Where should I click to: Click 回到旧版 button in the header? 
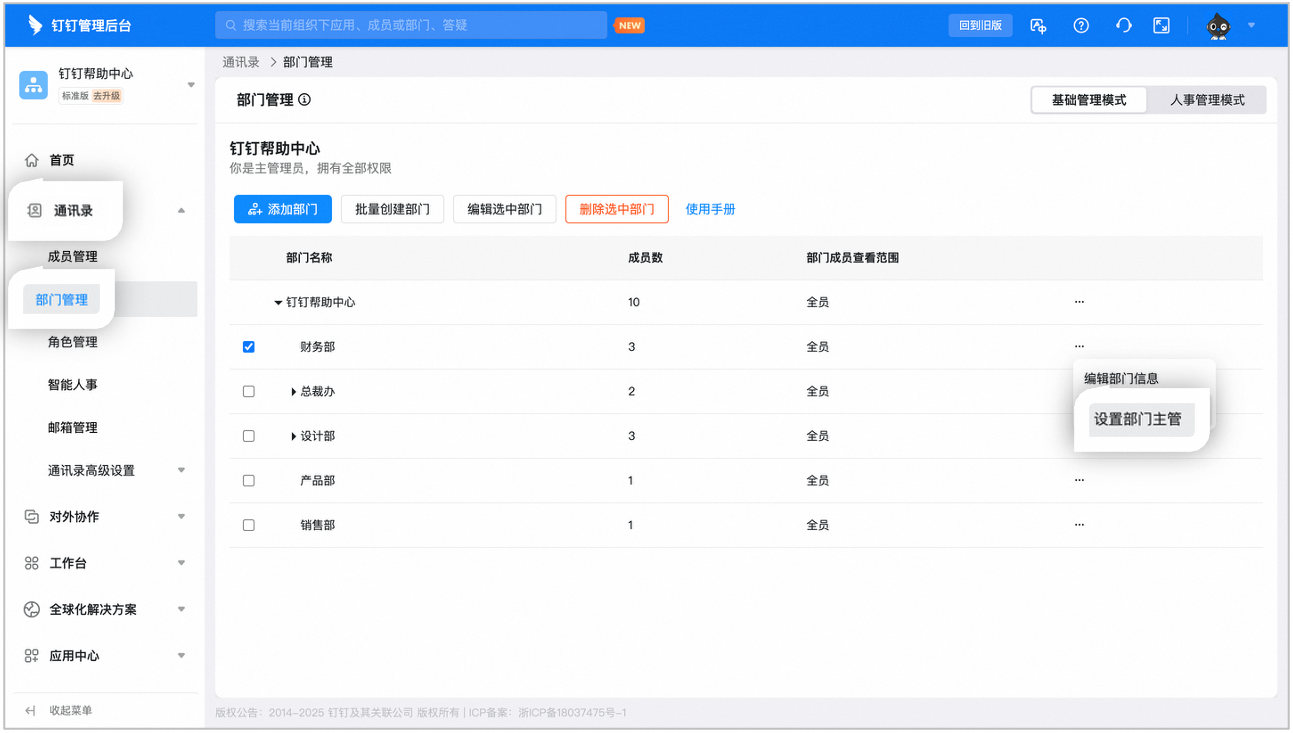click(x=980, y=26)
